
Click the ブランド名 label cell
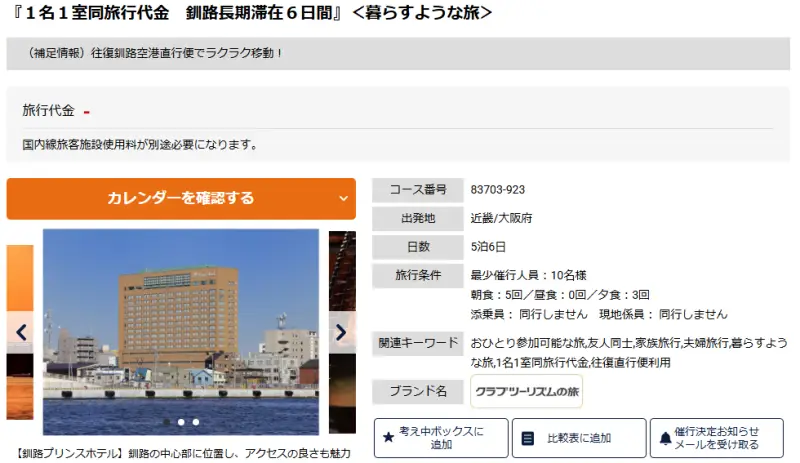pyautogui.click(x=418, y=392)
